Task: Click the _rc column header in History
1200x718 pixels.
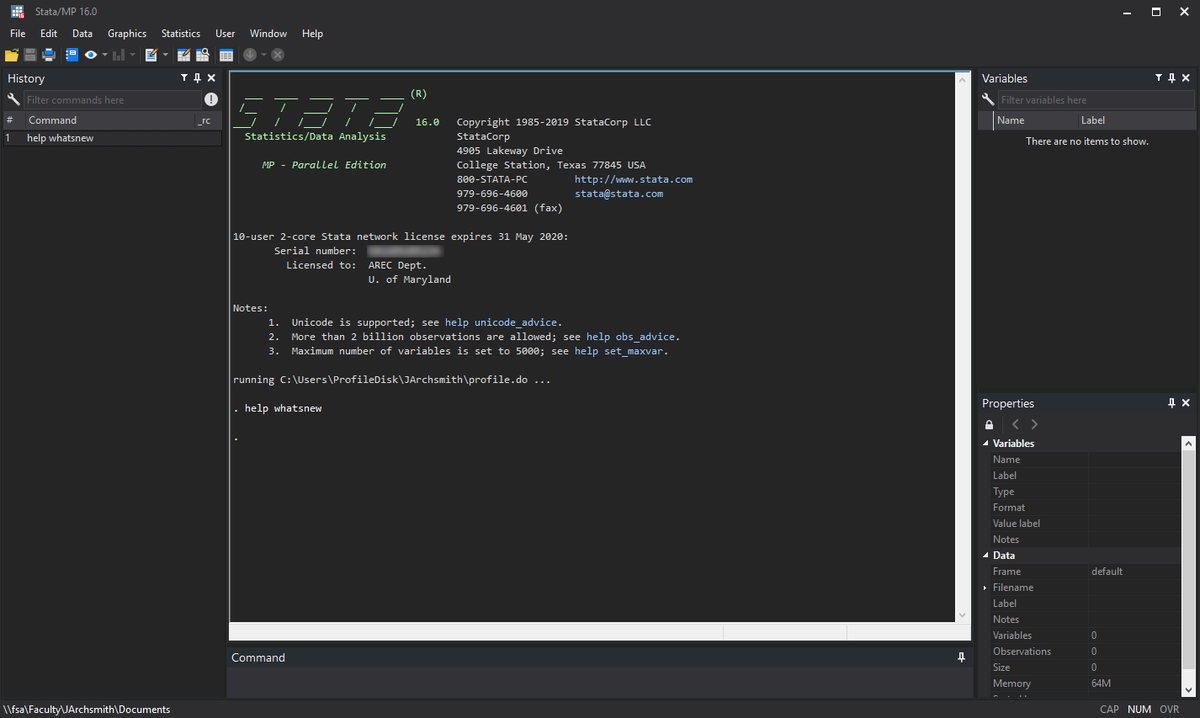Action: (x=207, y=120)
